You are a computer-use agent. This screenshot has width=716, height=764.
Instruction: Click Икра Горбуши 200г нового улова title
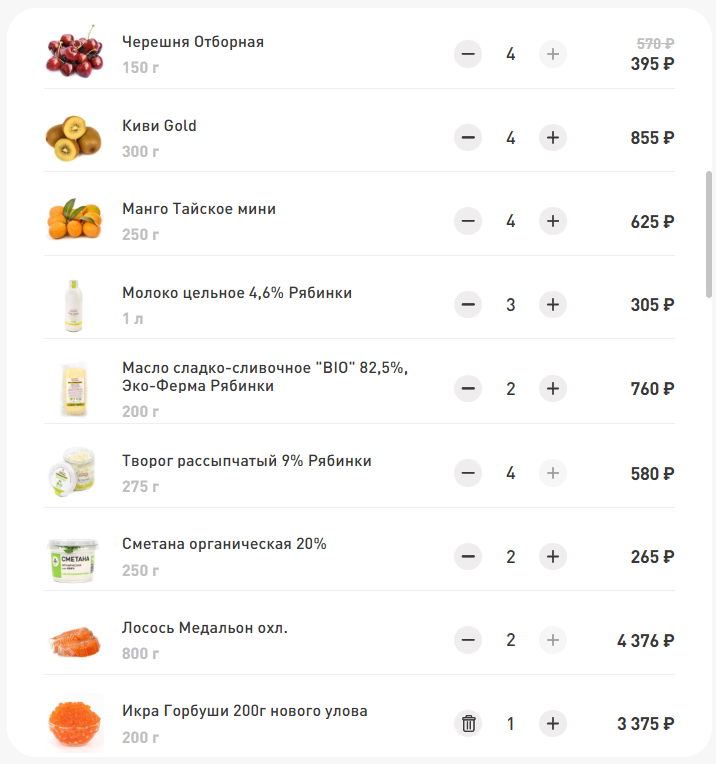point(244,711)
